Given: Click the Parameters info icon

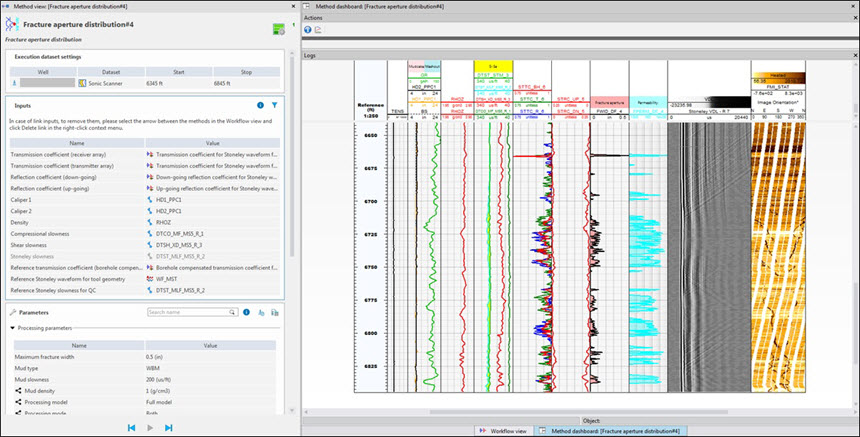Looking at the screenshot, I should point(246,312).
